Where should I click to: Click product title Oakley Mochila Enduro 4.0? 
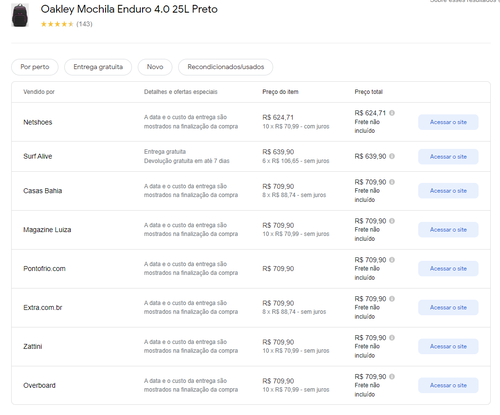(129, 9)
